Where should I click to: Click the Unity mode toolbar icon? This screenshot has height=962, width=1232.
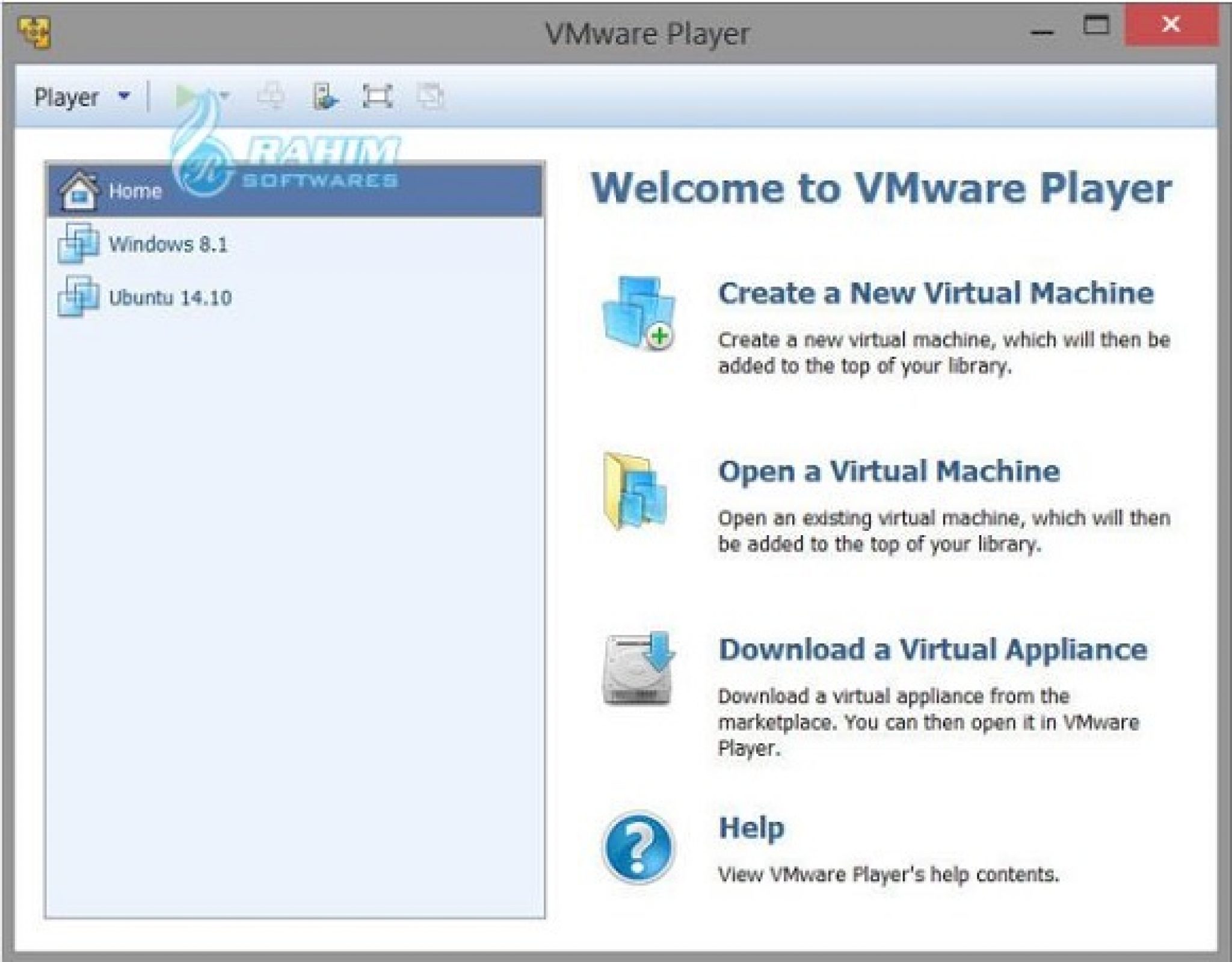click(431, 96)
